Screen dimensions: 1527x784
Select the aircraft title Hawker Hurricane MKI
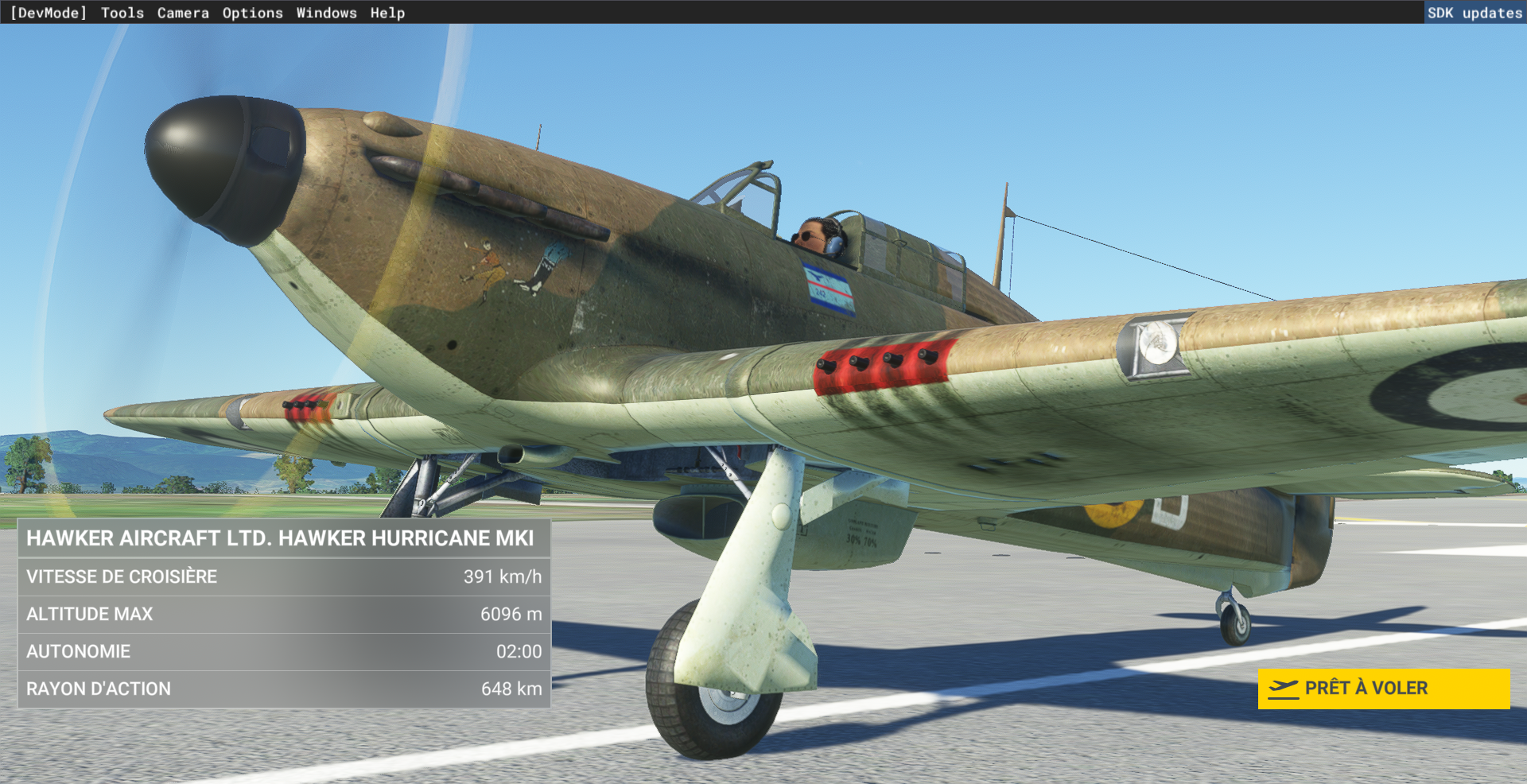[280, 538]
